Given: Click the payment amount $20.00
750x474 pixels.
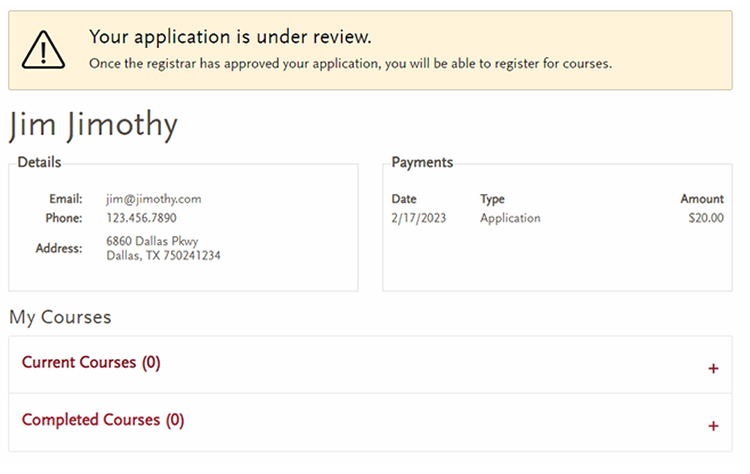Looking at the screenshot, I should click(x=706, y=218).
